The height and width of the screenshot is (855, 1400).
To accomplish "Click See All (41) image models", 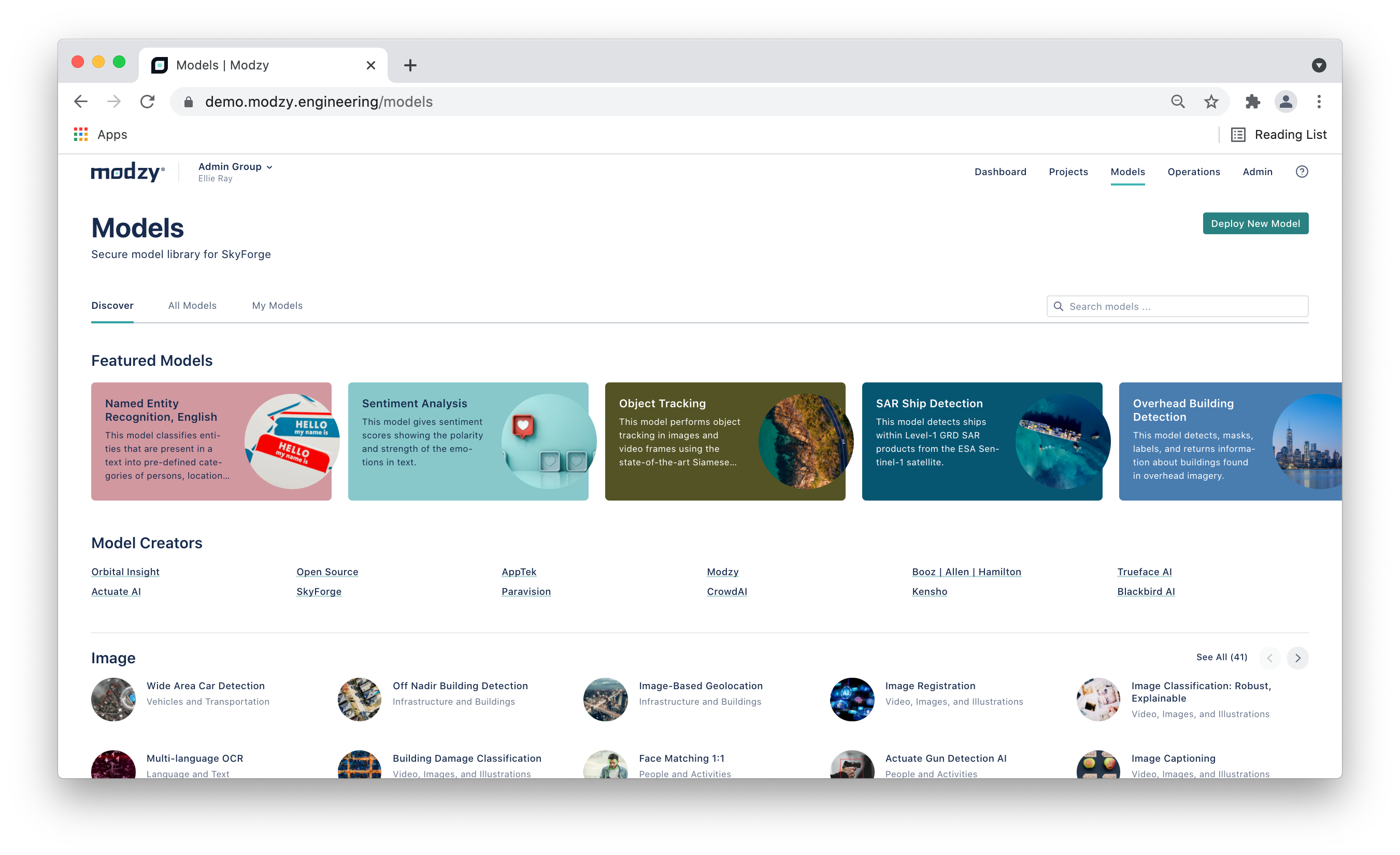I will [x=1221, y=657].
